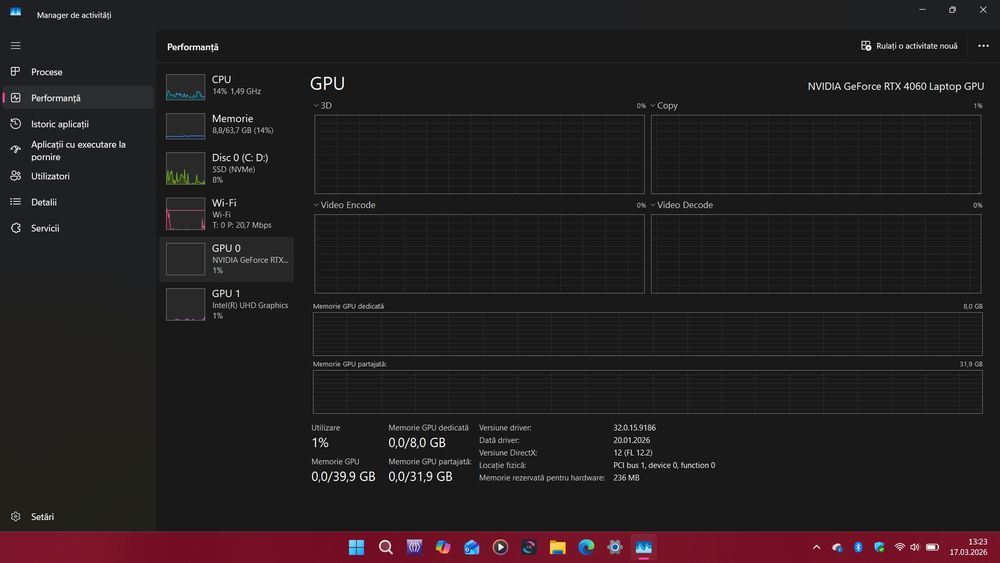Viewport: 1000px width, 563px height.
Task: Click NVIDIA GeForce RTX 4060 Laptop GPU title
Action: point(895,86)
